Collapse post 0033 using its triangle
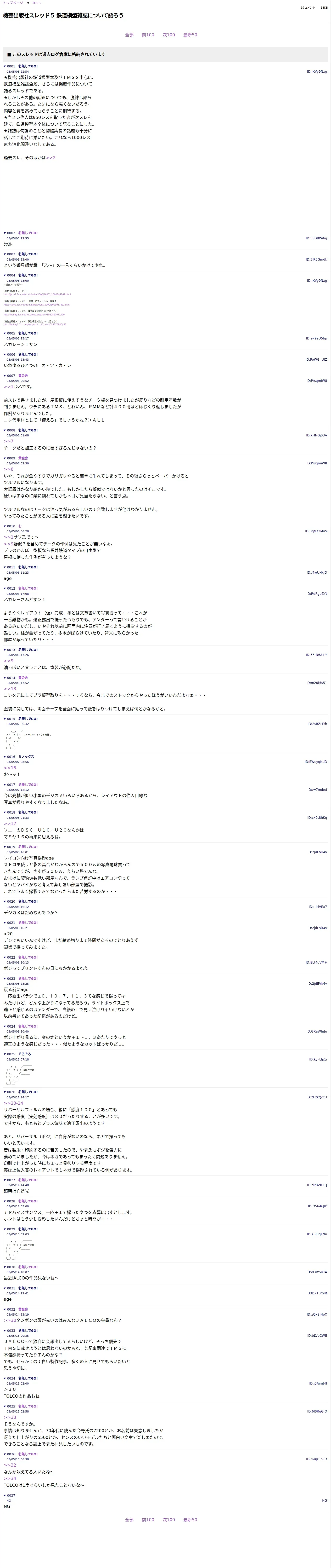The width and height of the screenshot is (336, 1568). 5,1331
